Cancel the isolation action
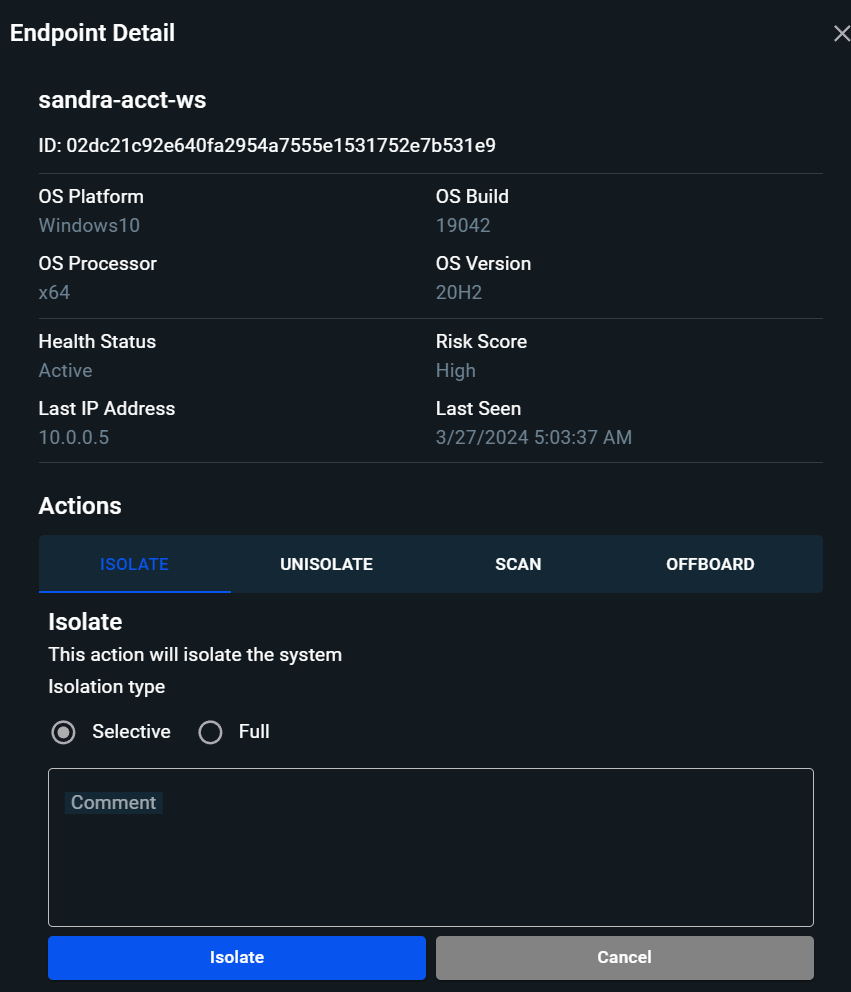This screenshot has width=851, height=992. point(624,957)
